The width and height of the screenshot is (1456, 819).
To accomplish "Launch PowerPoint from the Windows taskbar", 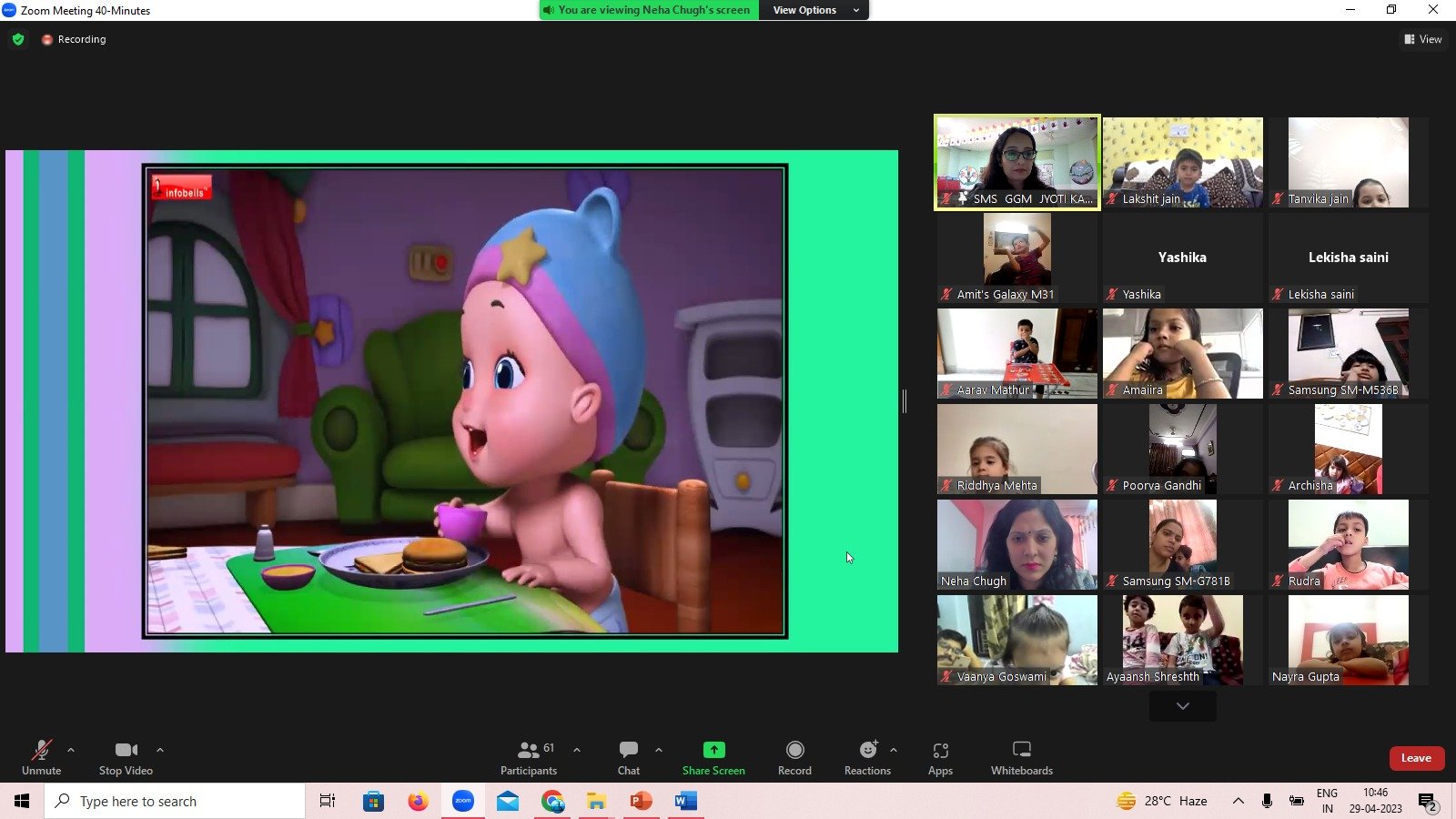I will coord(642,801).
